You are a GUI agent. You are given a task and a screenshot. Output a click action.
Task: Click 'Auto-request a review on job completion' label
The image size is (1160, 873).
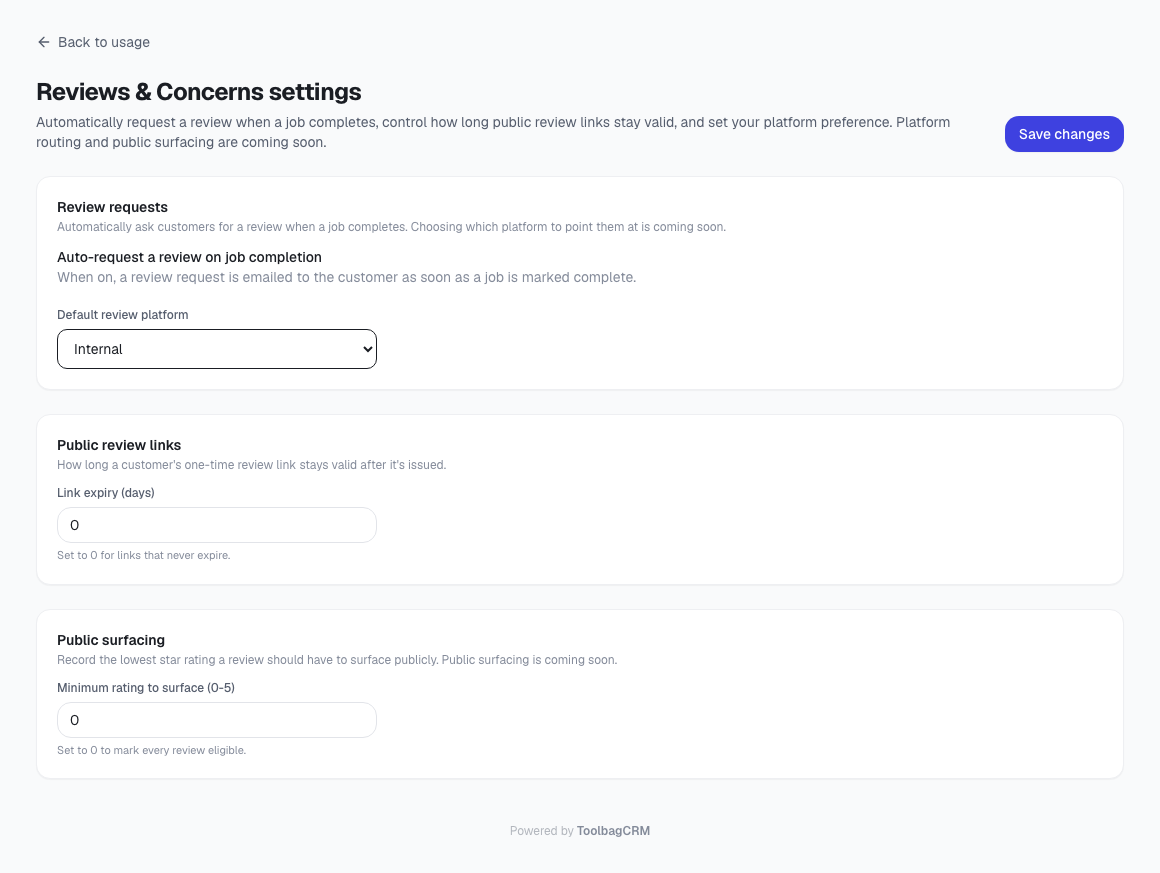point(189,257)
